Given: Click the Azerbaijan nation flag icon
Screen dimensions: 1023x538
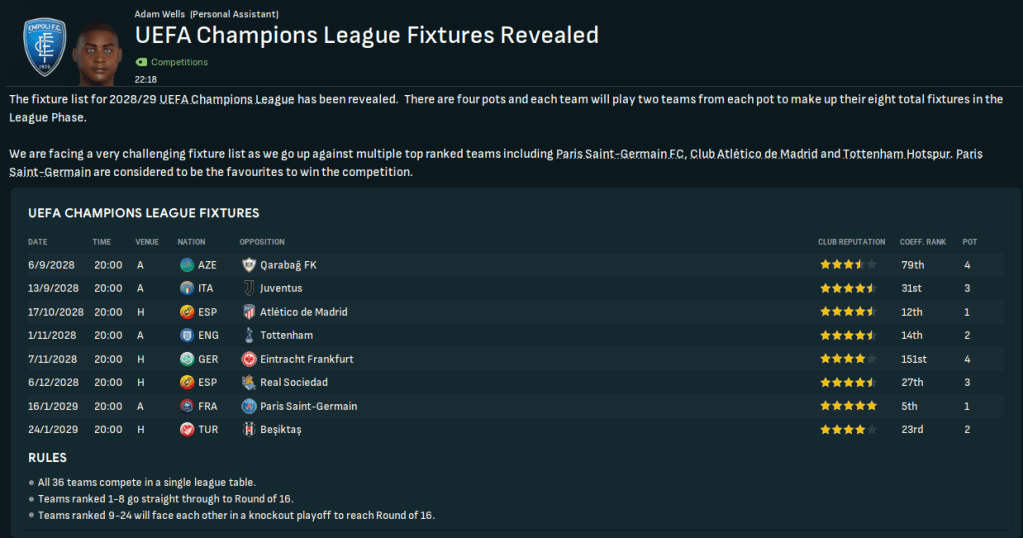Looking at the screenshot, I should pyautogui.click(x=186, y=265).
